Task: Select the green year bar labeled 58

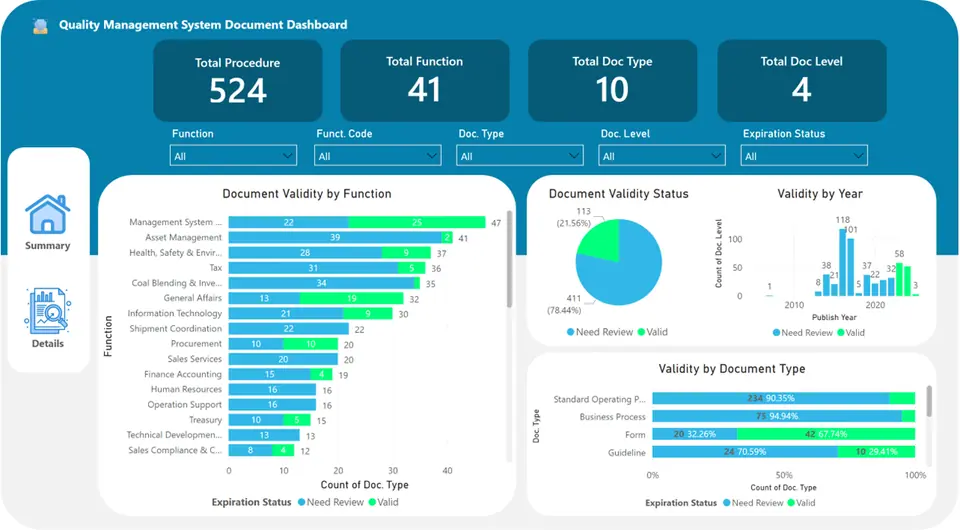Action: pos(899,279)
